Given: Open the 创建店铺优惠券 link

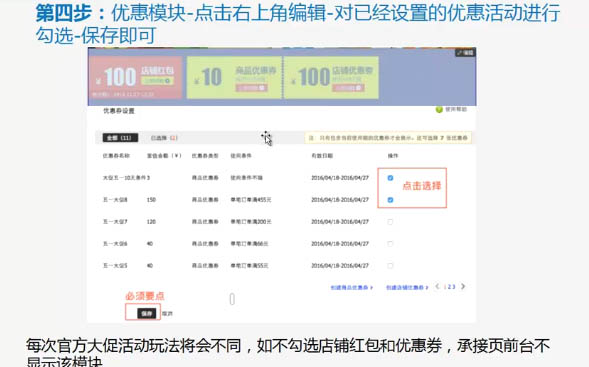Looking at the screenshot, I should (x=407, y=287).
